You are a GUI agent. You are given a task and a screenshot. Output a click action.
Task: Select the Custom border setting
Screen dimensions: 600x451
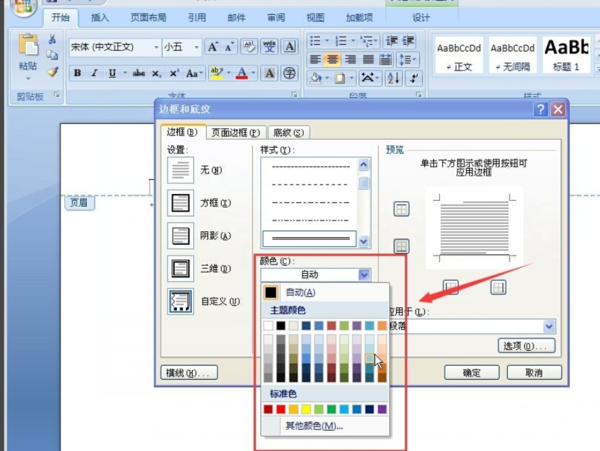point(181,301)
